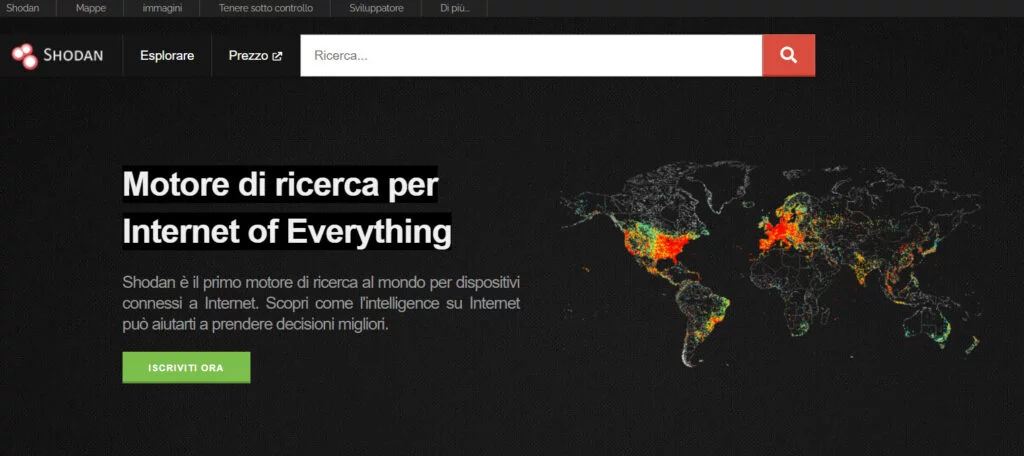Select "Tenere sotto controllo" in the top bar
Image resolution: width=1024 pixels, height=456 pixels.
point(266,8)
